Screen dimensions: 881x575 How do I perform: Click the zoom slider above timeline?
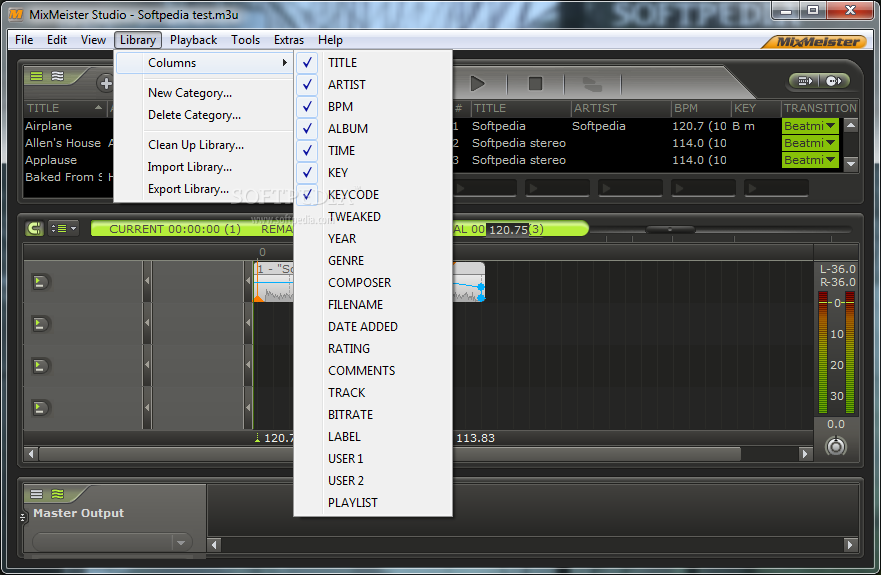click(x=670, y=229)
